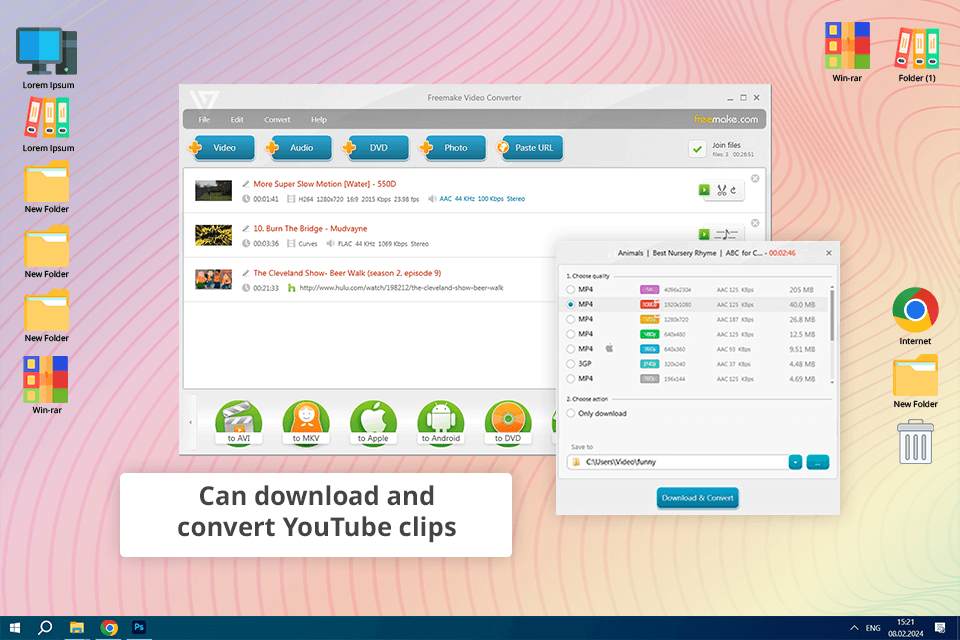
Task: Choose the to Android output format icon
Action: 440,423
